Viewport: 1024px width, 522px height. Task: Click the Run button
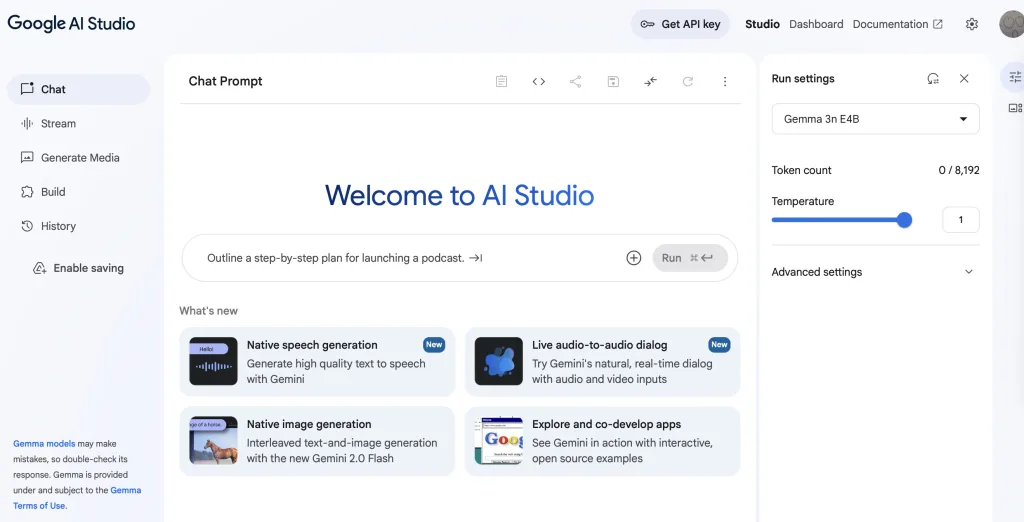(690, 258)
